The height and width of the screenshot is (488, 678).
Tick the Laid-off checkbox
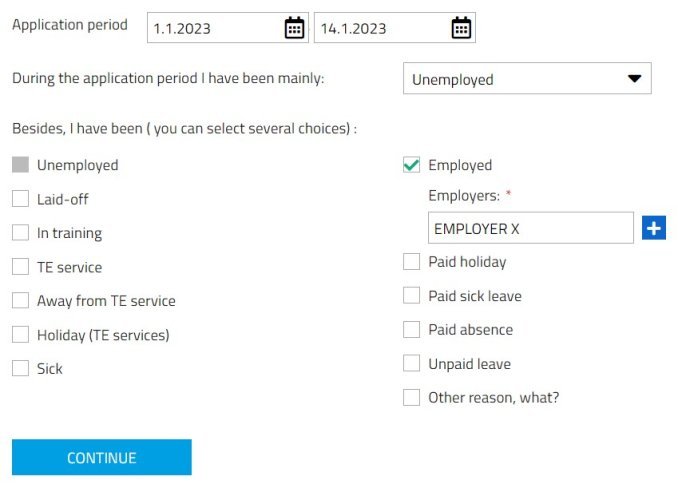click(x=20, y=199)
